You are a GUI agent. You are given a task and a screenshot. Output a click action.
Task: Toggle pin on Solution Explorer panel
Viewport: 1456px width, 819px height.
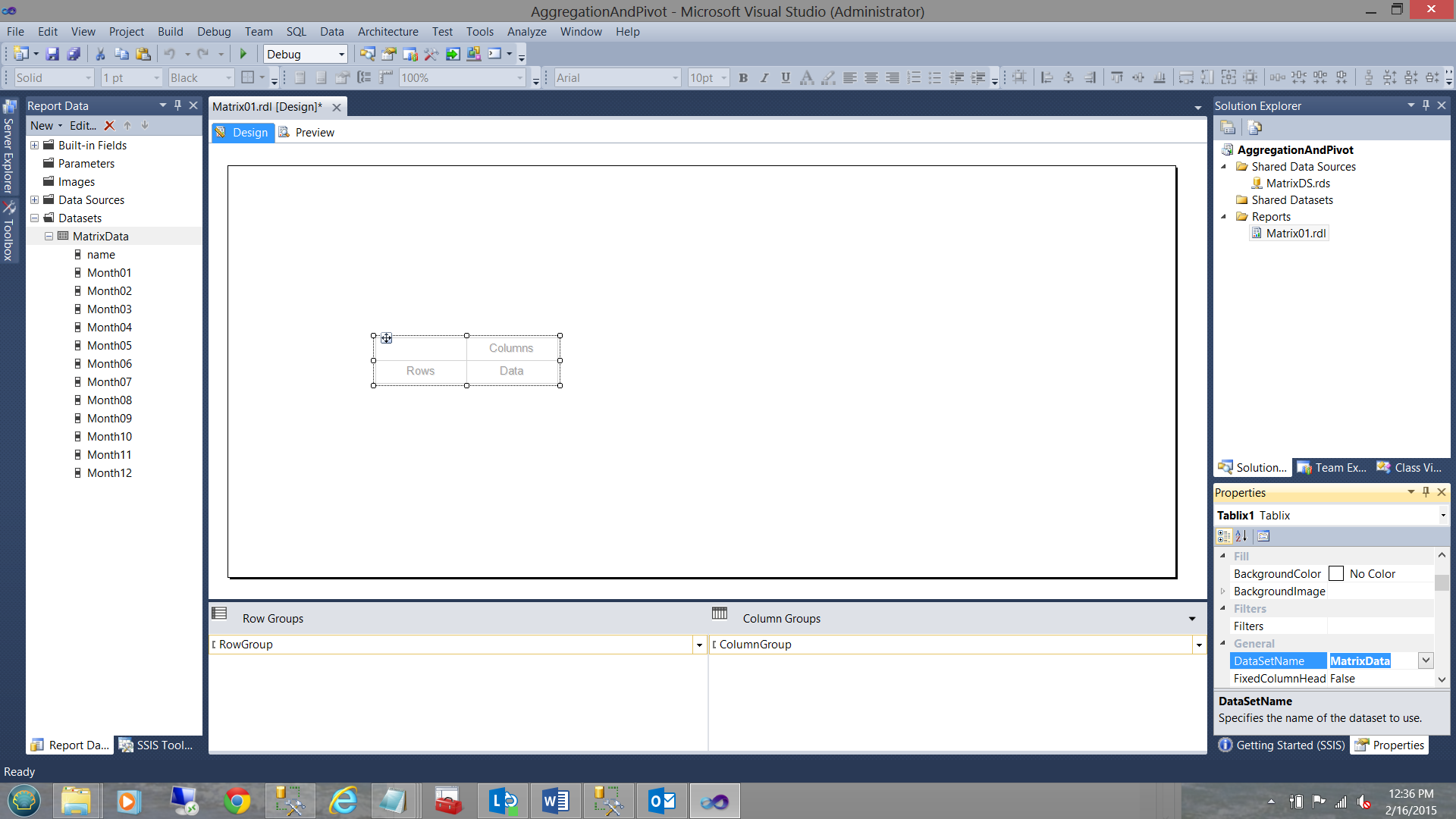1426,105
